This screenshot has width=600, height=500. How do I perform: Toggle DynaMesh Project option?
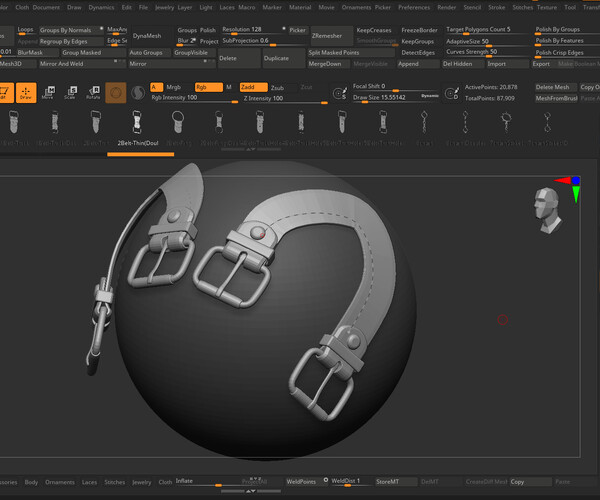[209, 41]
